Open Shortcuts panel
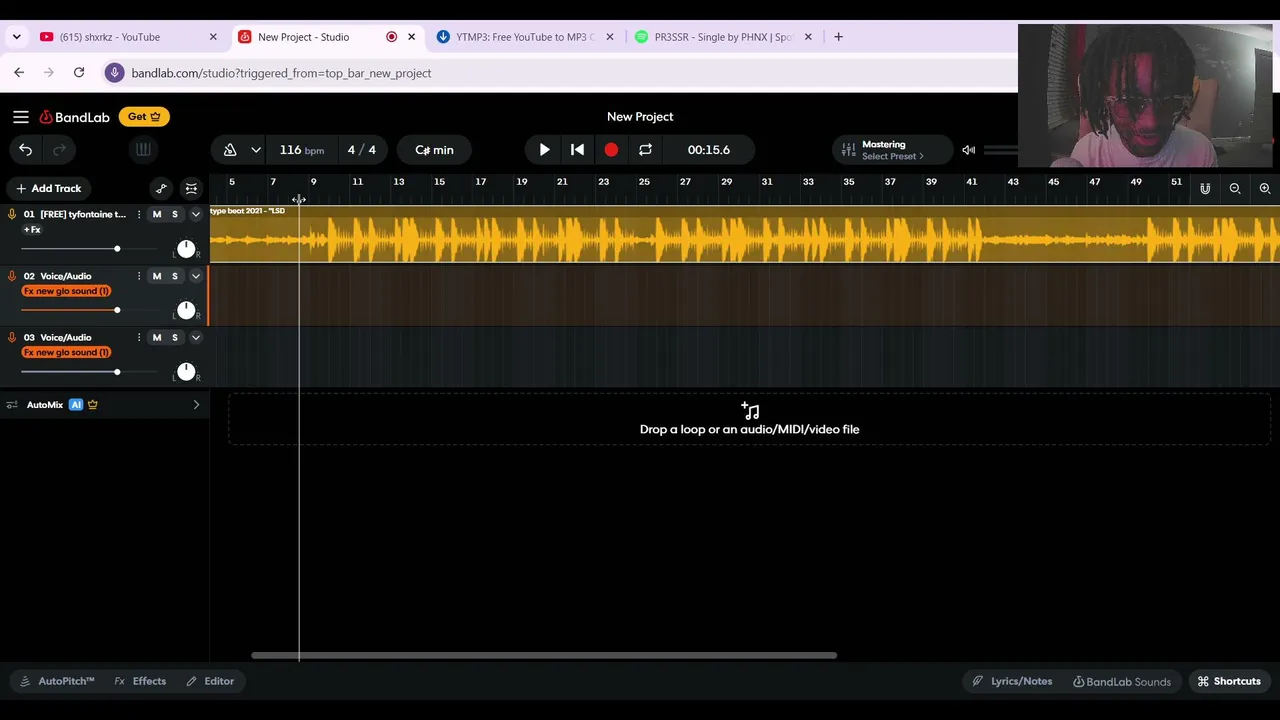Viewport: 1280px width, 720px height. point(1229,681)
